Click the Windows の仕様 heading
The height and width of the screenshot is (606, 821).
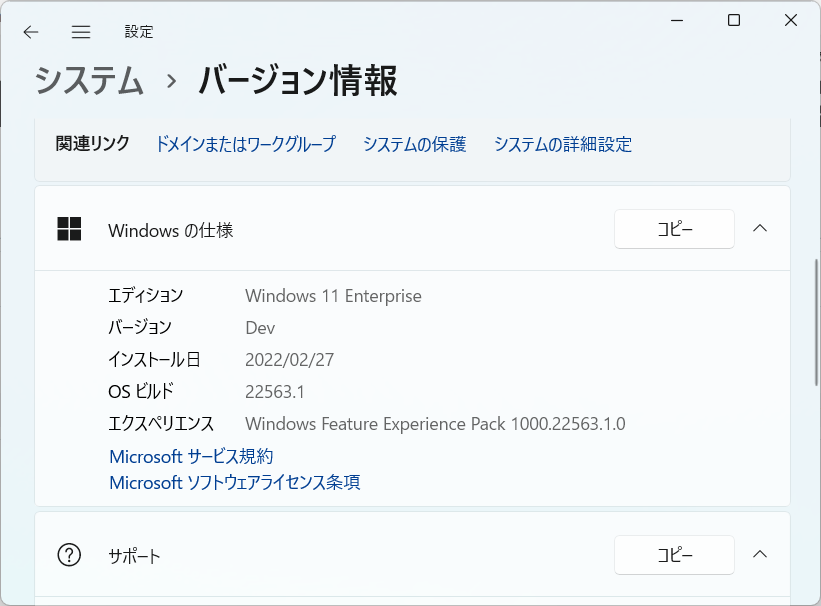[x=171, y=230]
